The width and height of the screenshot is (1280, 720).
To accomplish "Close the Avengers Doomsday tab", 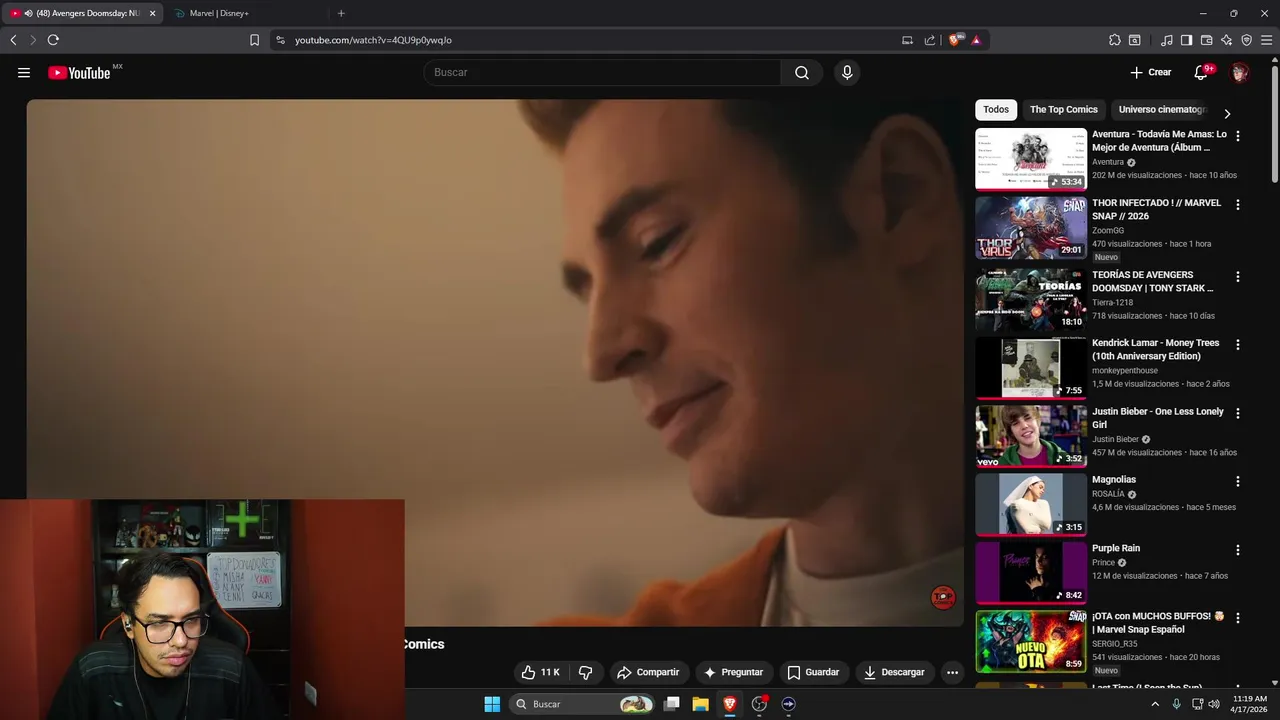I will pos(152,13).
